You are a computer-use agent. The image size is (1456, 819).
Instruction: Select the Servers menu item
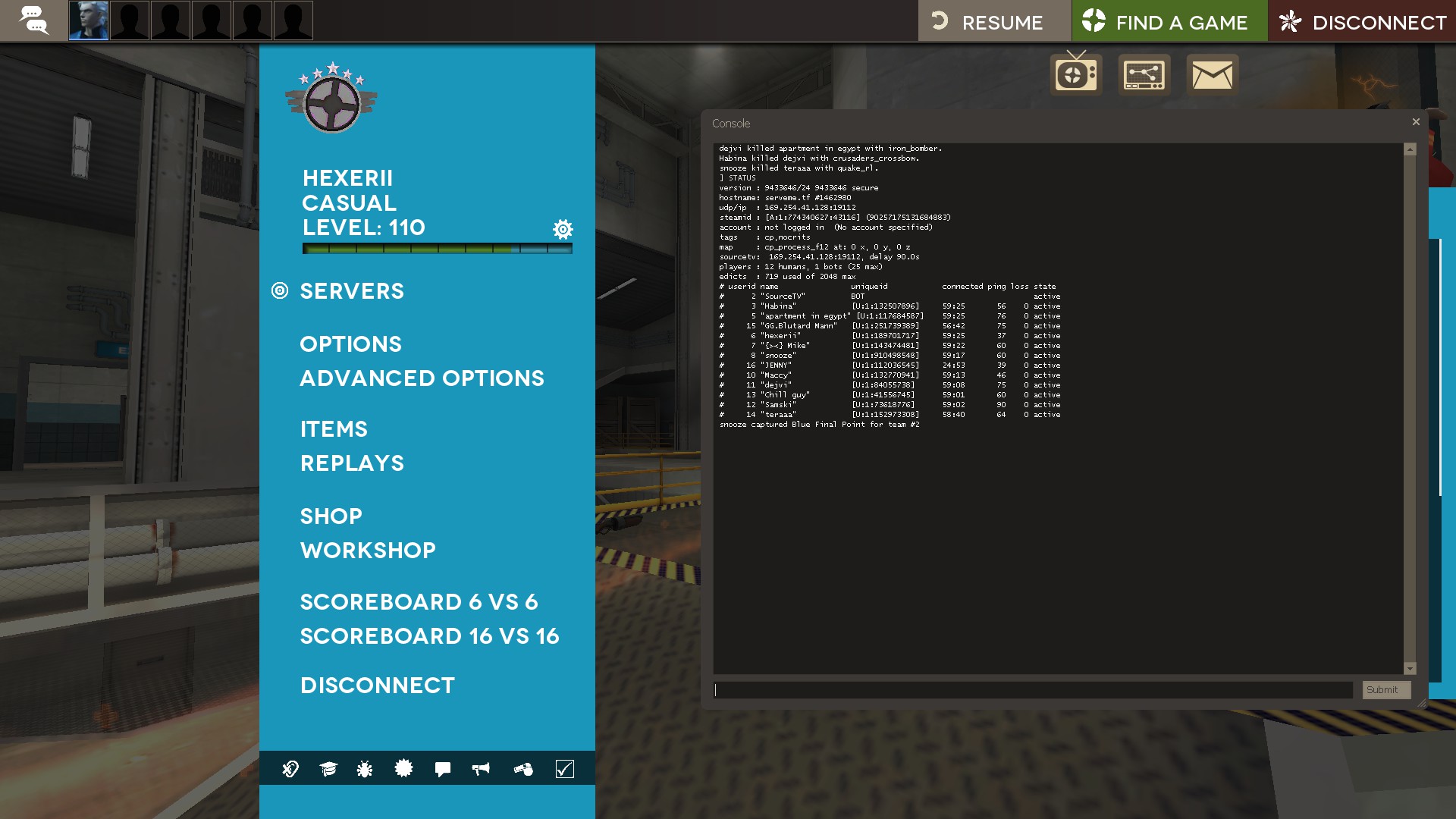(x=352, y=291)
